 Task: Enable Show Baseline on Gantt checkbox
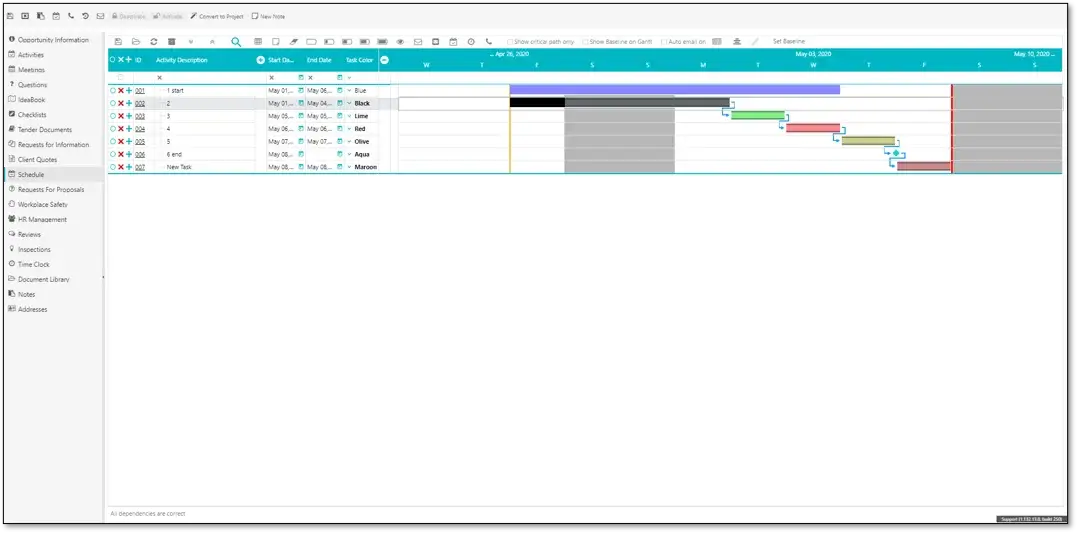[x=585, y=42]
